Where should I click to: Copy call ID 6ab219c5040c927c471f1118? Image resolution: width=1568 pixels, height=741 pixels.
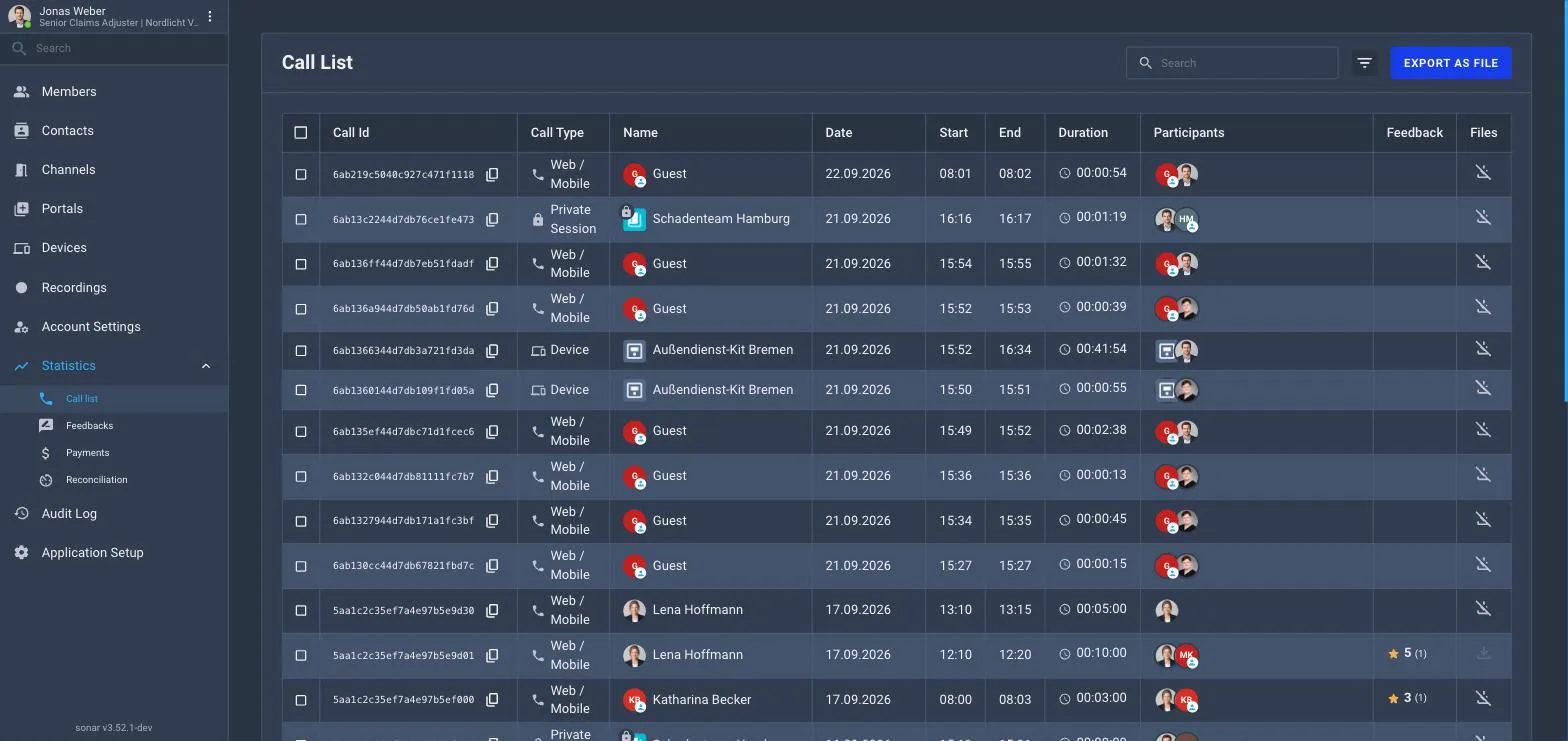[x=492, y=175]
